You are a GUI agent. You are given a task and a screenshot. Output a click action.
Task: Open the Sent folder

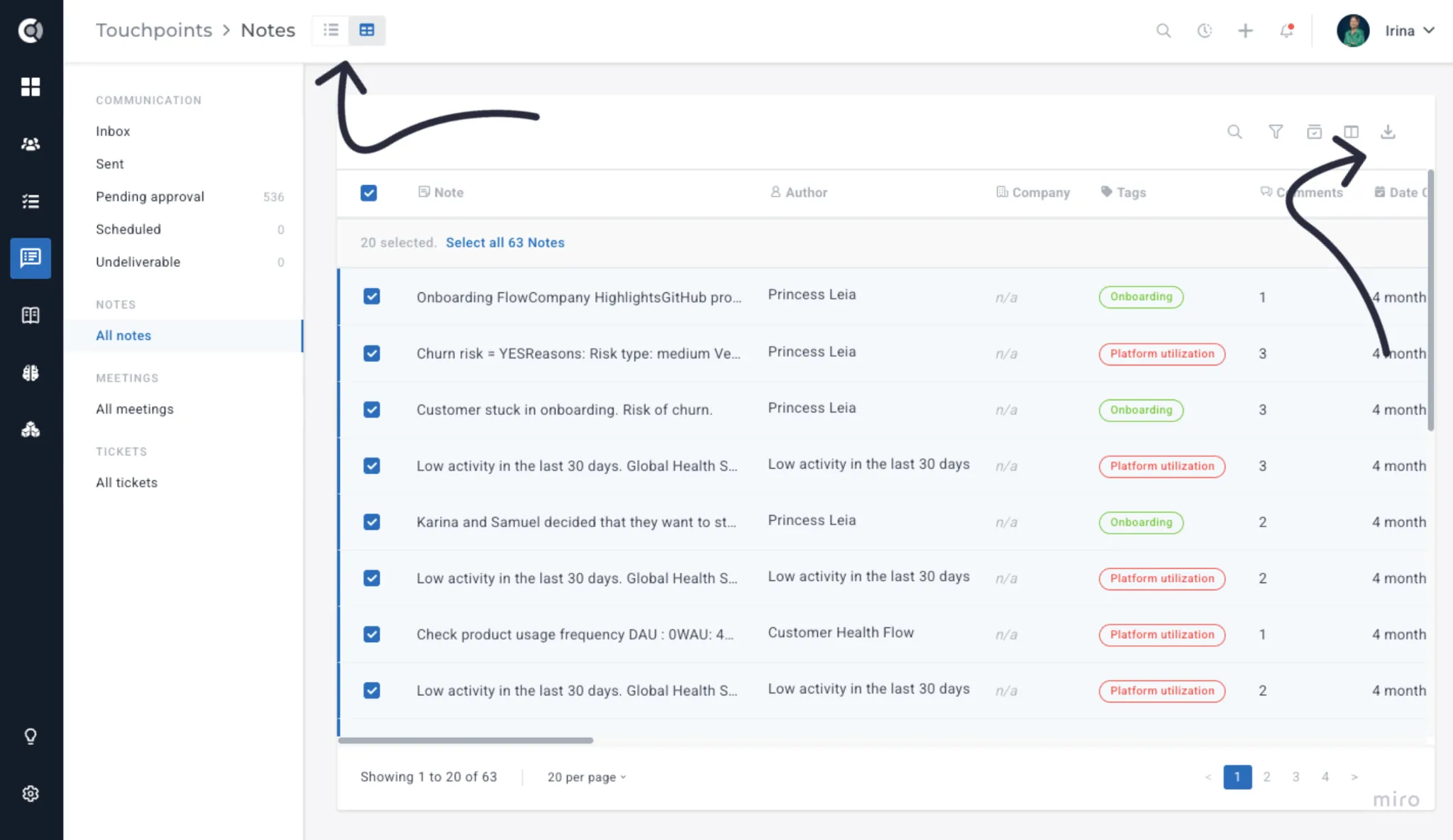click(x=110, y=164)
